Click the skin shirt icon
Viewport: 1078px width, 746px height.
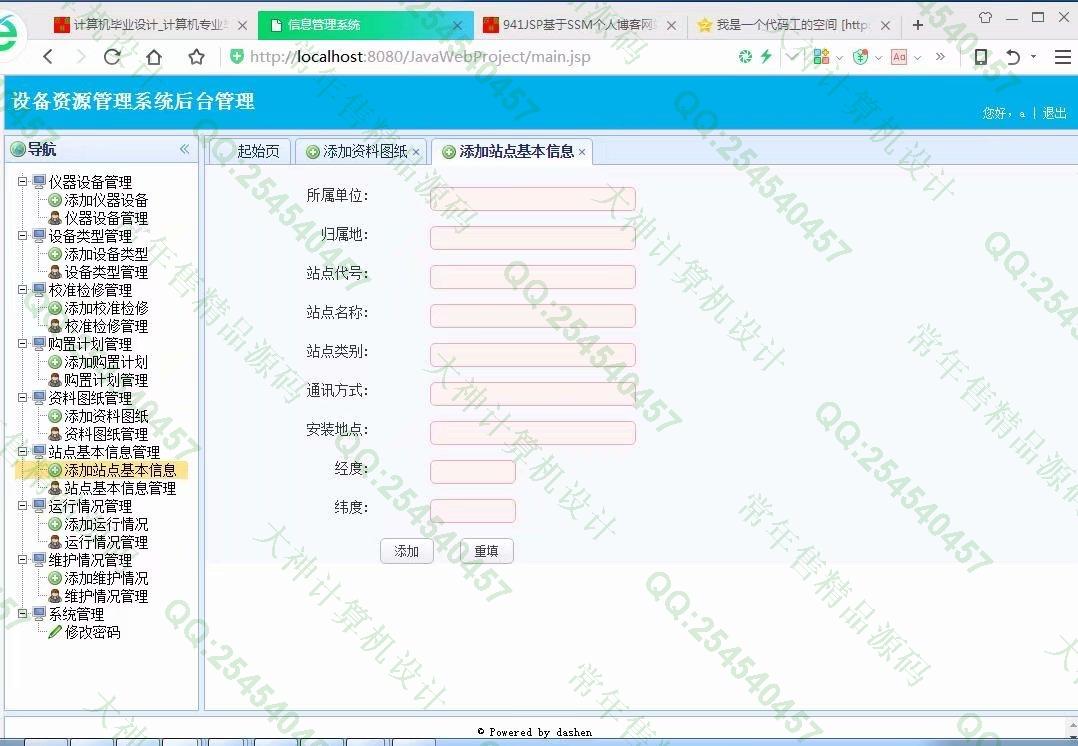click(985, 17)
